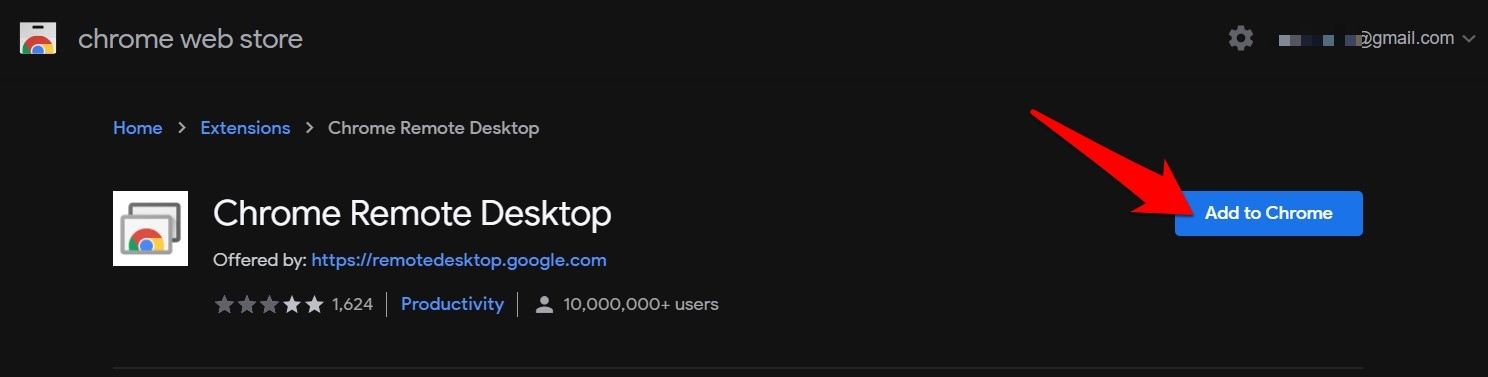This screenshot has height=377, width=1488.
Task: Select the Chrome Remote Desktop breadcrumb text
Action: click(x=434, y=128)
